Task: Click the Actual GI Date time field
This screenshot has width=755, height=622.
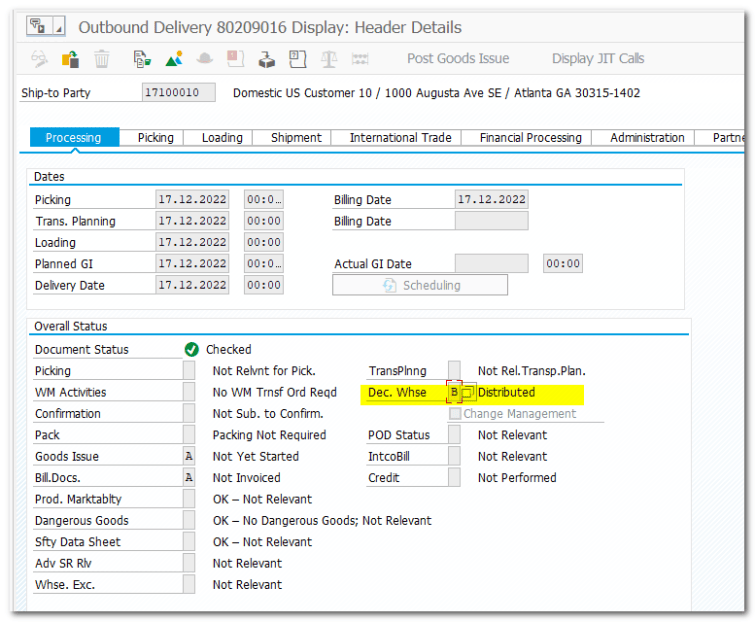Action: pos(563,264)
